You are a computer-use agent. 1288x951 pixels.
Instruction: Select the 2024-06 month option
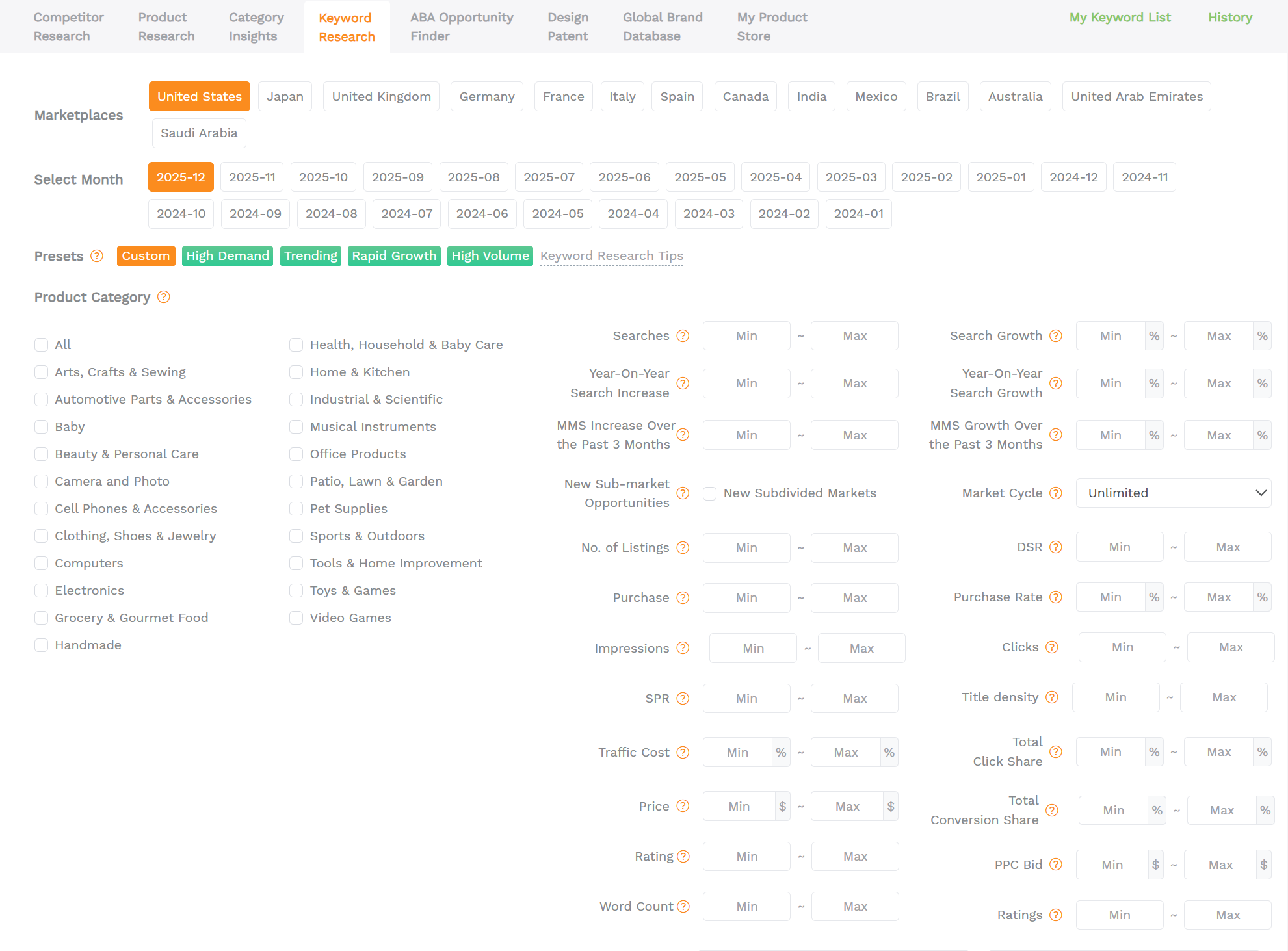coord(482,213)
